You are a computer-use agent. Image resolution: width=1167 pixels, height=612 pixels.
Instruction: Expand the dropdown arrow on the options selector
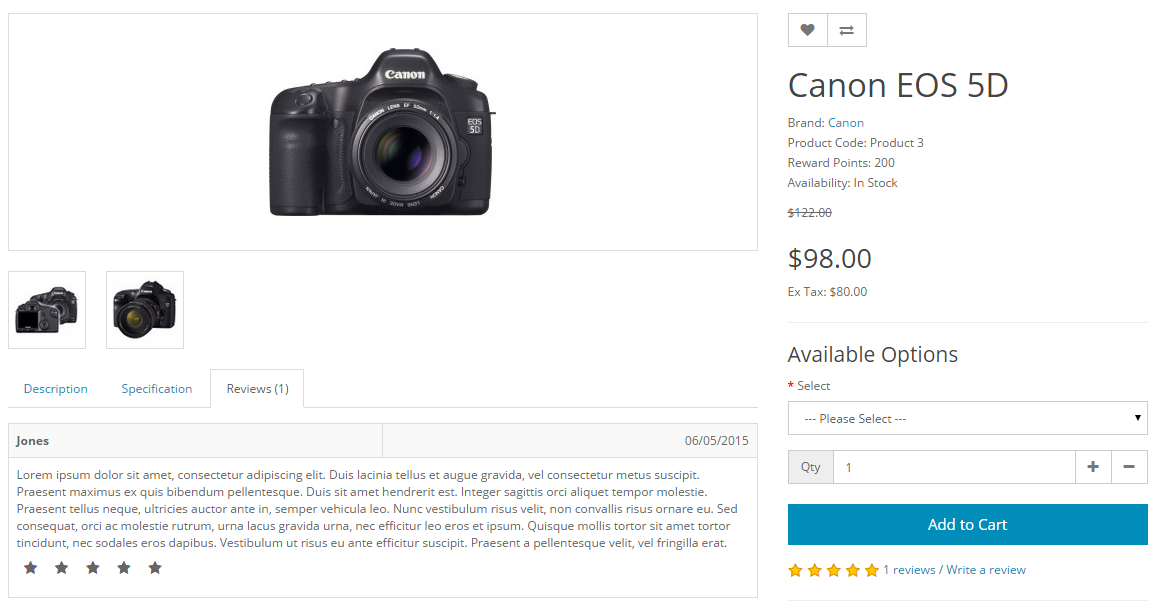(x=1137, y=418)
